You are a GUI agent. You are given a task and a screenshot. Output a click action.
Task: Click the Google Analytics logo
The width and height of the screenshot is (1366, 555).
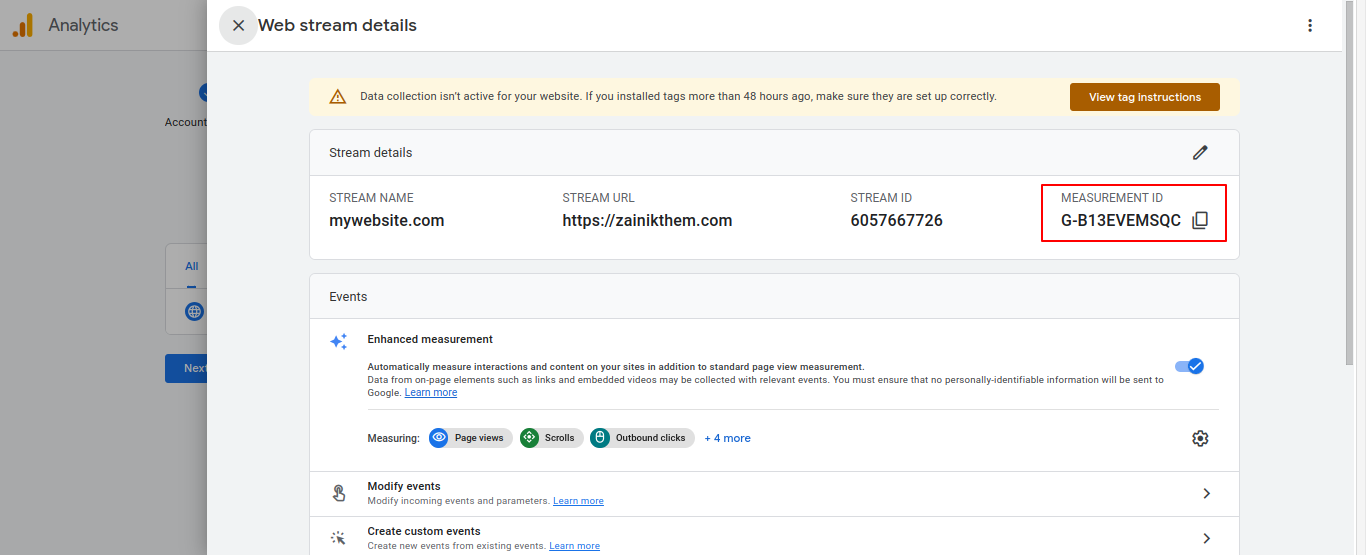click(23, 26)
